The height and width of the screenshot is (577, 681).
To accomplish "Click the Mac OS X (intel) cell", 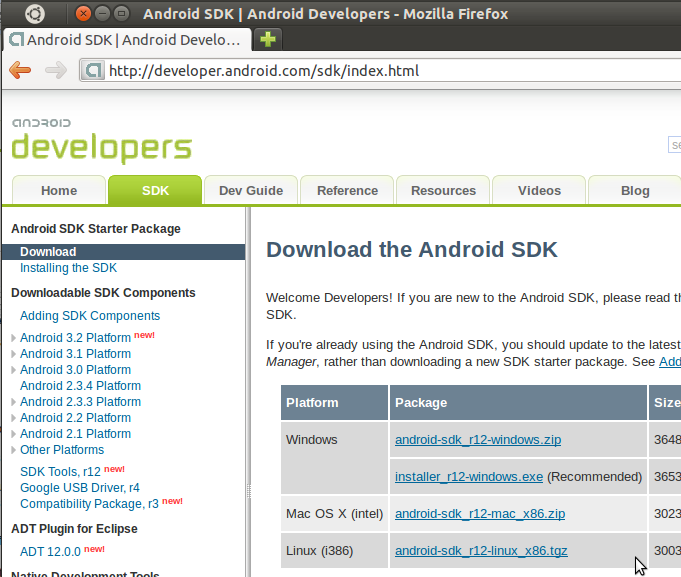I will (x=334, y=514).
